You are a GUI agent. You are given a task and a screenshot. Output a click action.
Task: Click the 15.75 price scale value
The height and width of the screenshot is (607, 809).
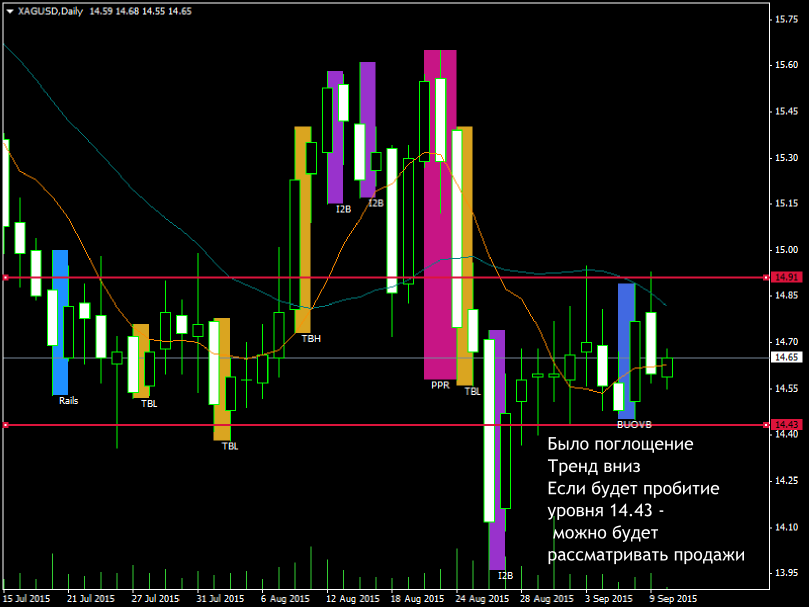pyautogui.click(x=786, y=19)
